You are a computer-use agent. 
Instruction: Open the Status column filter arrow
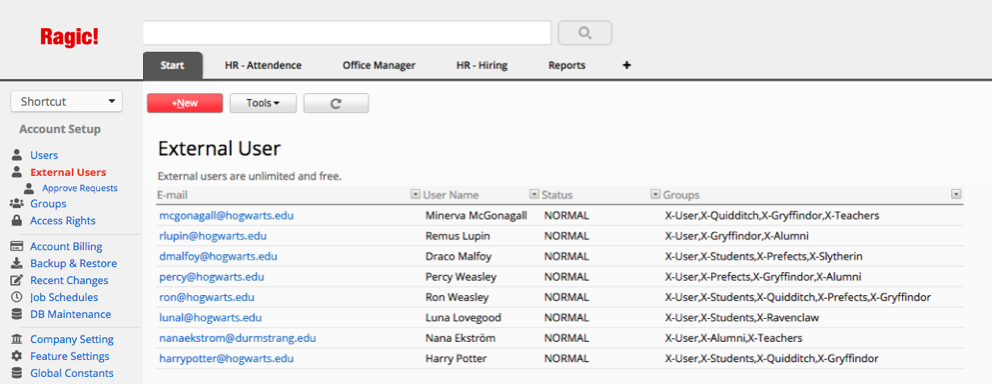655,194
